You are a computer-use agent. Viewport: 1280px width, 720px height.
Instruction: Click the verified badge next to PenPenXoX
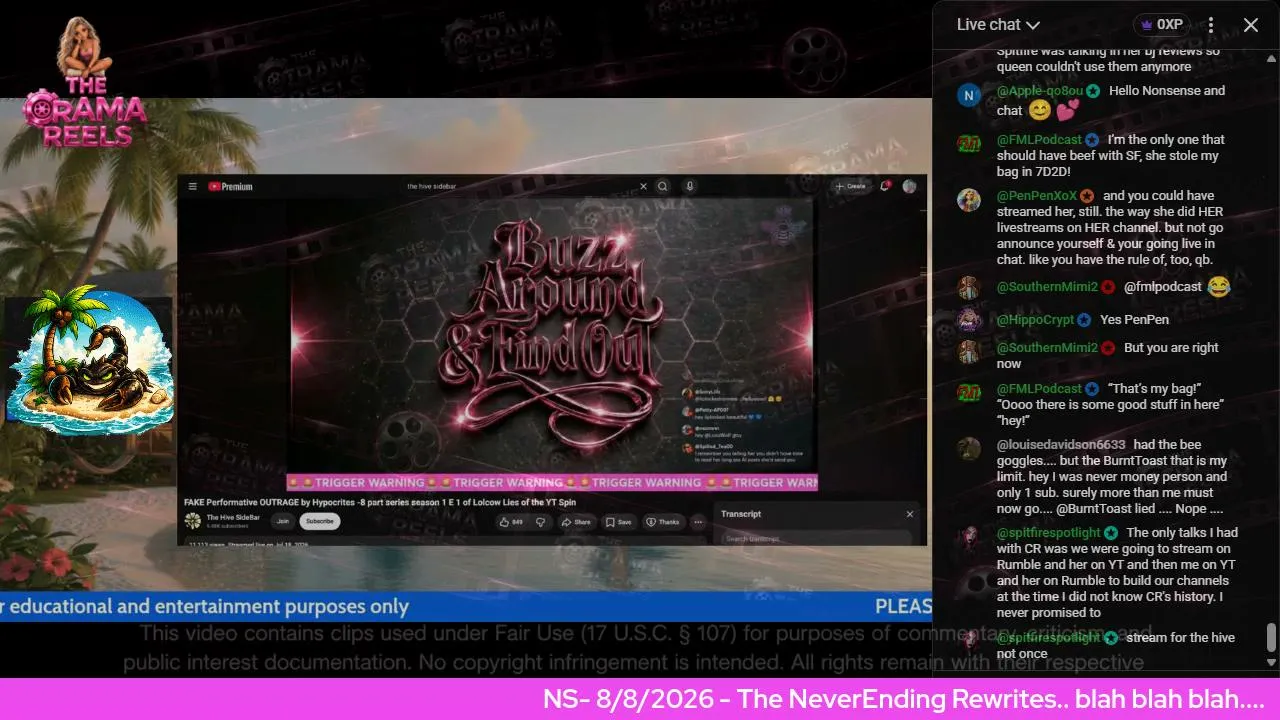(x=1087, y=196)
